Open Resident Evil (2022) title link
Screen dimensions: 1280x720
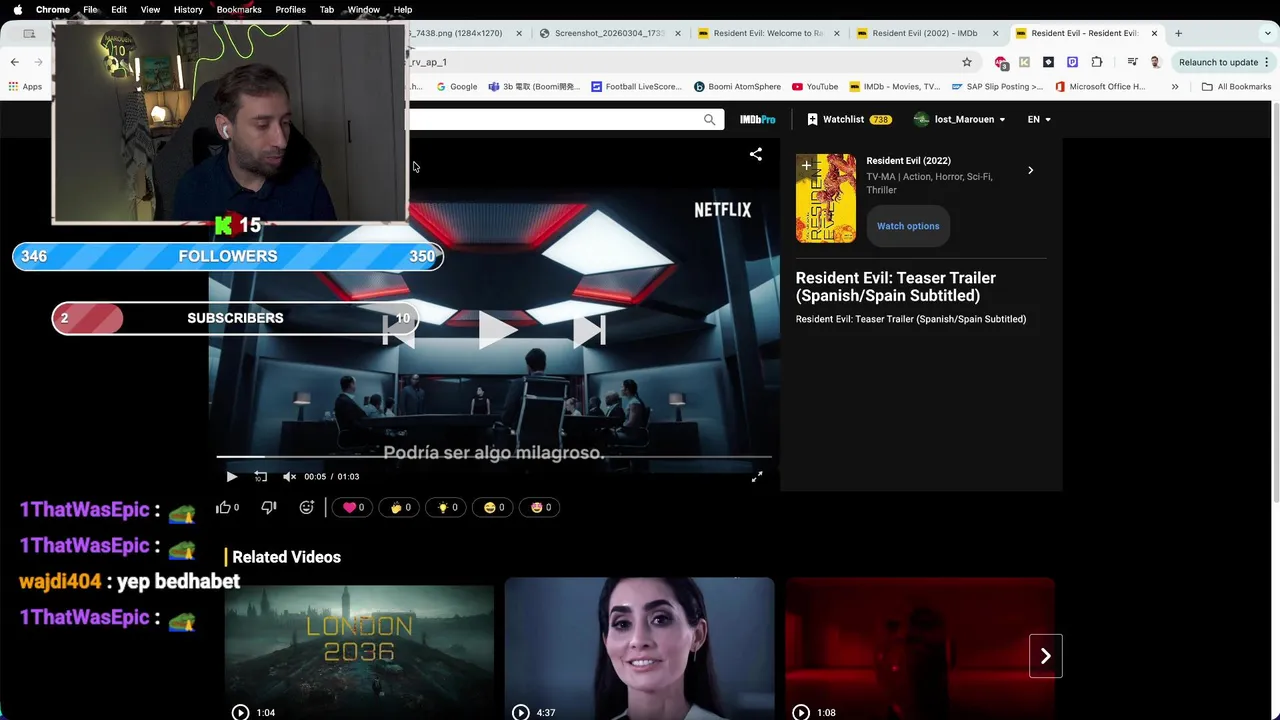coord(908,160)
